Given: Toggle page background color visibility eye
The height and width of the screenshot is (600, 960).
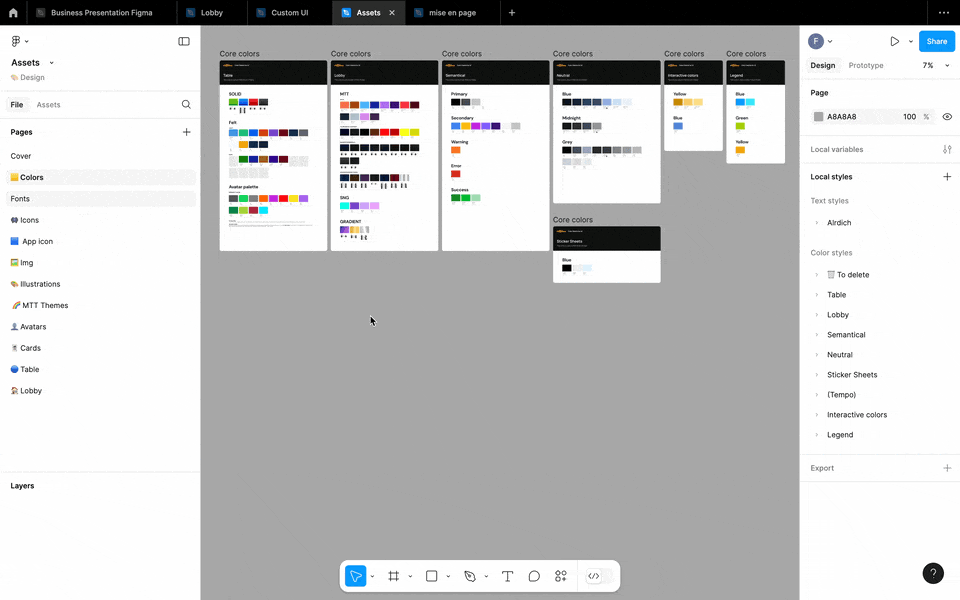Looking at the screenshot, I should point(947,117).
